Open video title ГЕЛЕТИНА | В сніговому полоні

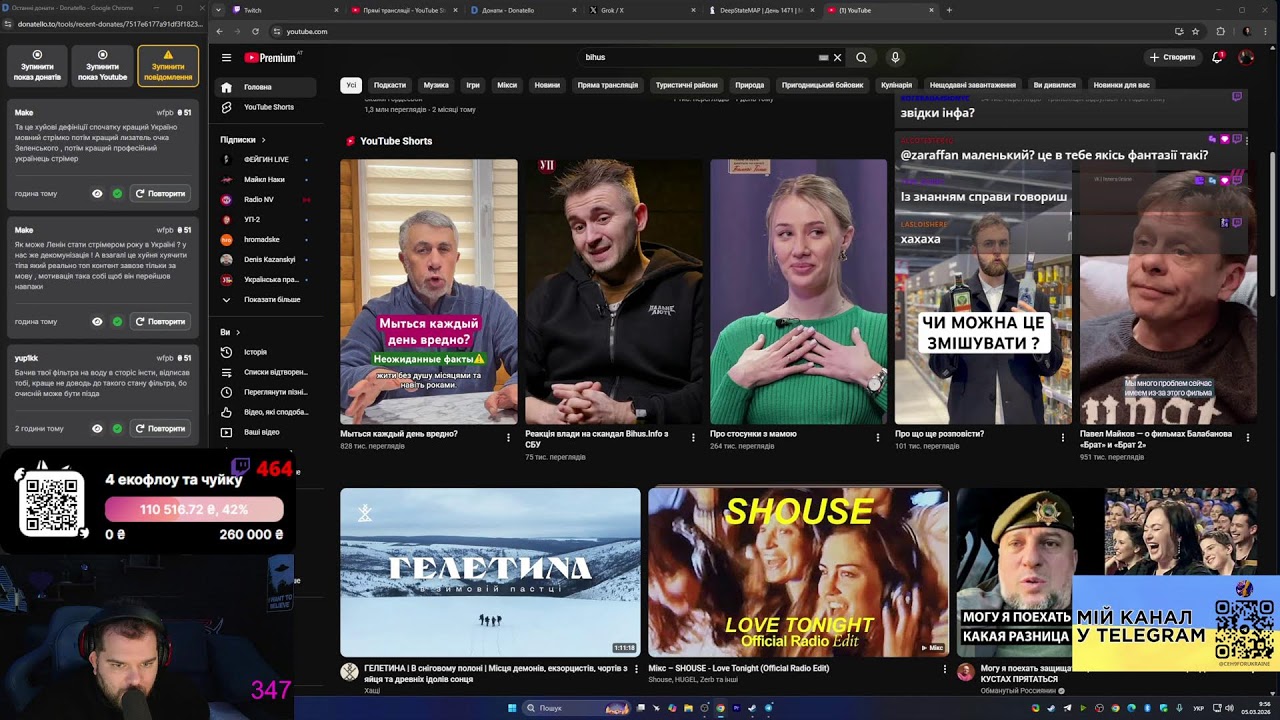point(495,673)
